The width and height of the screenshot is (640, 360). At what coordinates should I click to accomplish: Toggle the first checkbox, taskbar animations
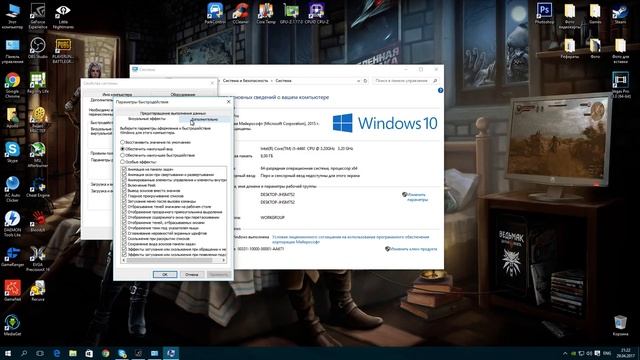(x=124, y=169)
